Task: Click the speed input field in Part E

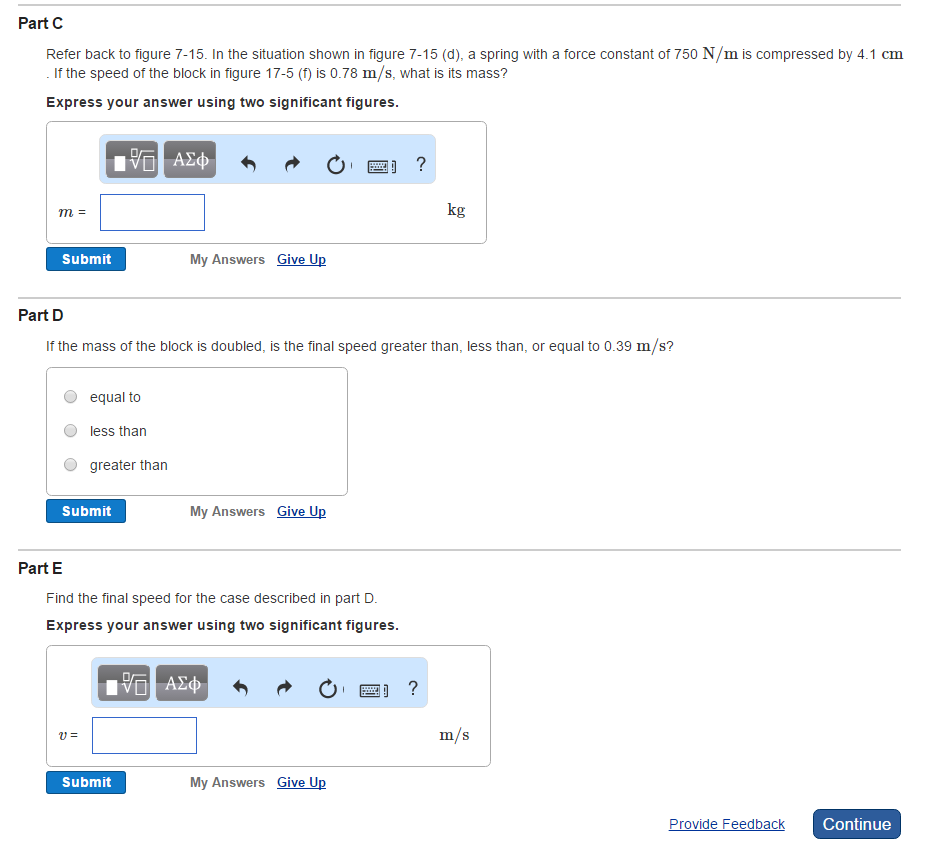Action: (144, 734)
